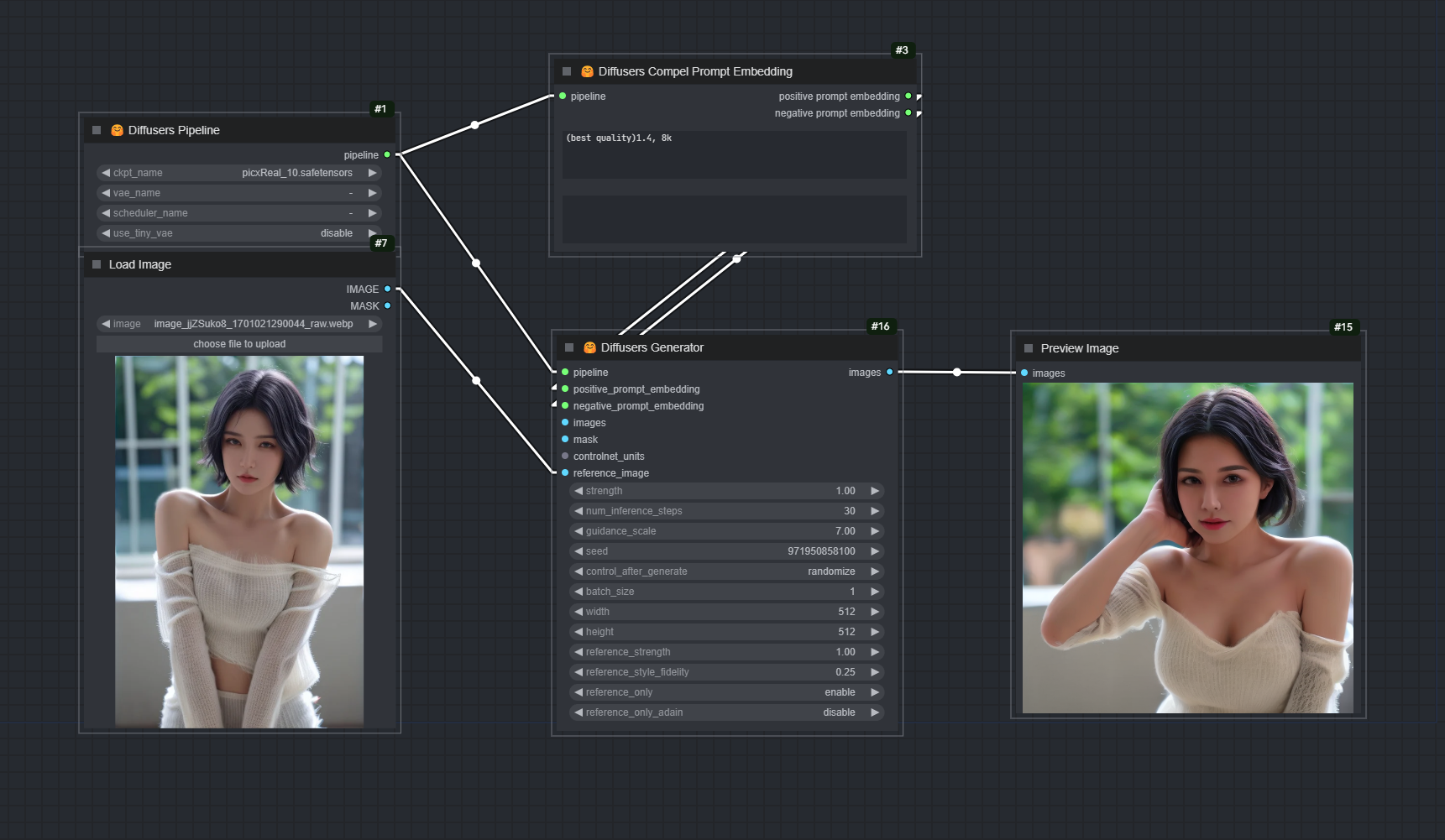Click the reference_image input port

[565, 472]
